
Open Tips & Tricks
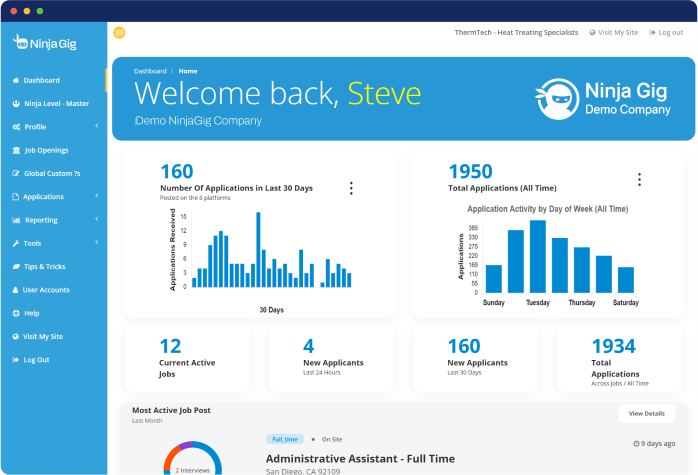(x=45, y=267)
